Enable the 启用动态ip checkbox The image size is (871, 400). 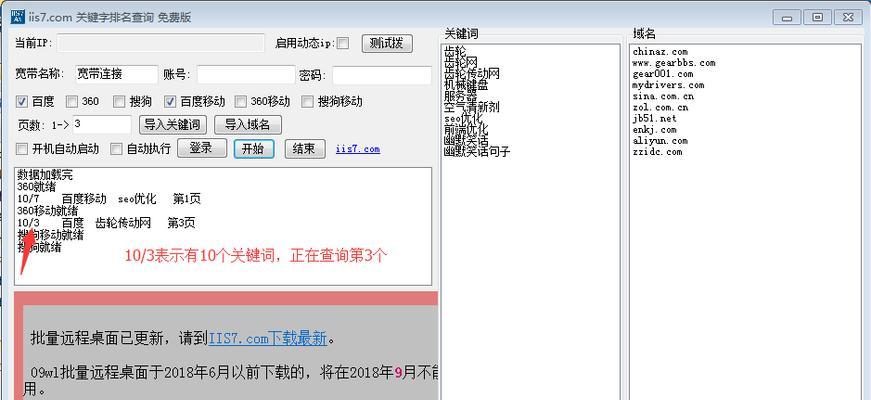(343, 44)
